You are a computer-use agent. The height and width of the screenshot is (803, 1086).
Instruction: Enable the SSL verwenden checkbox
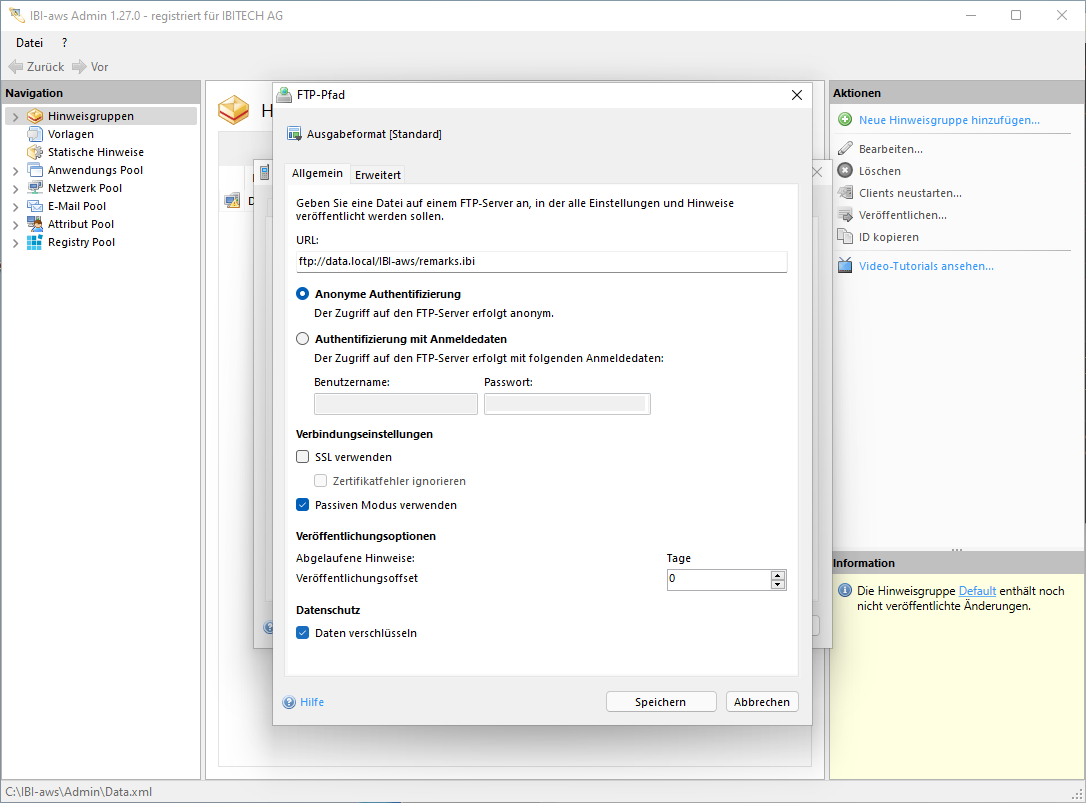[x=303, y=457]
